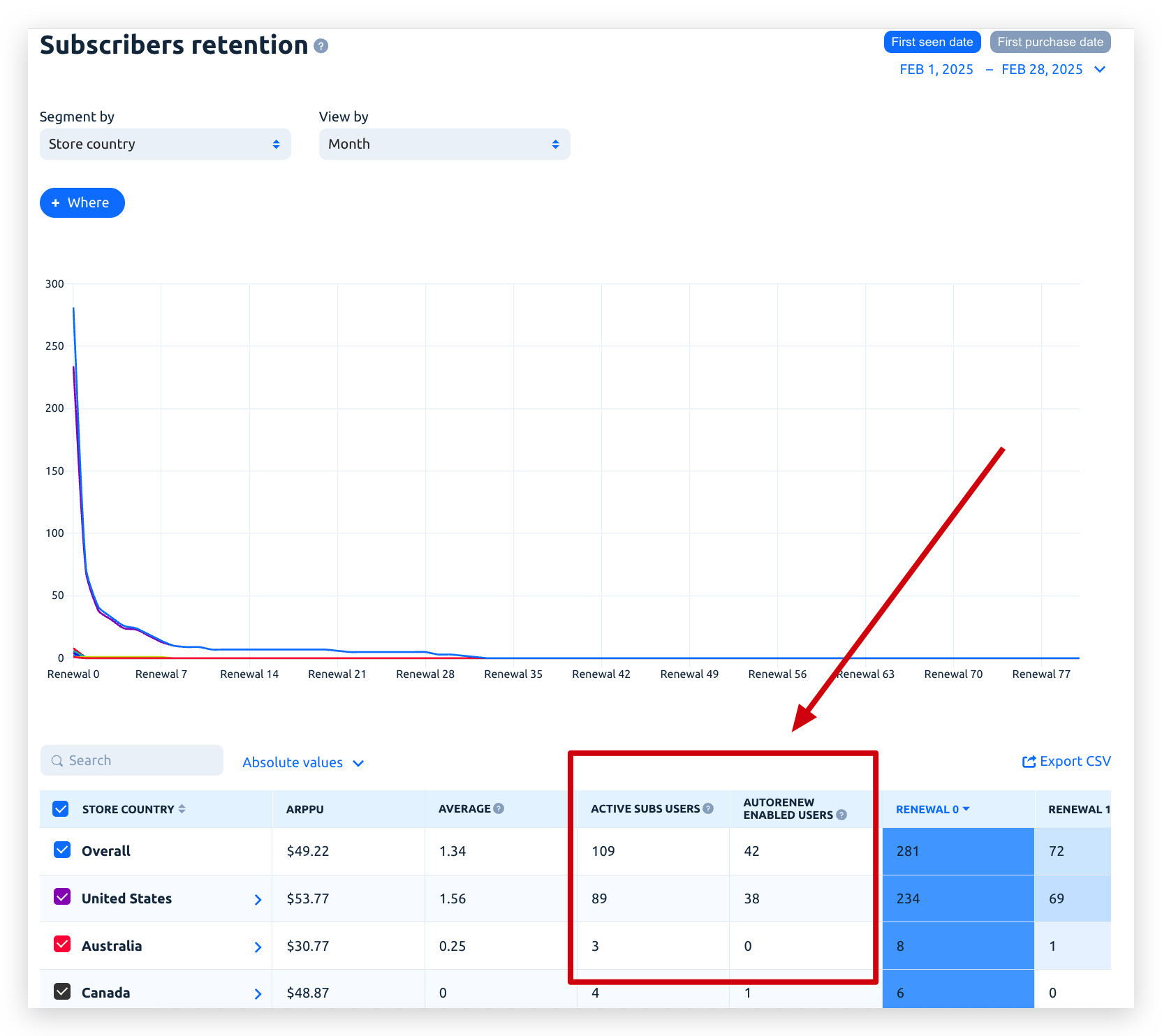Viewport: 1162px width, 1036px height.
Task: Click the magnifier icon in Search
Action: pyautogui.click(x=57, y=761)
